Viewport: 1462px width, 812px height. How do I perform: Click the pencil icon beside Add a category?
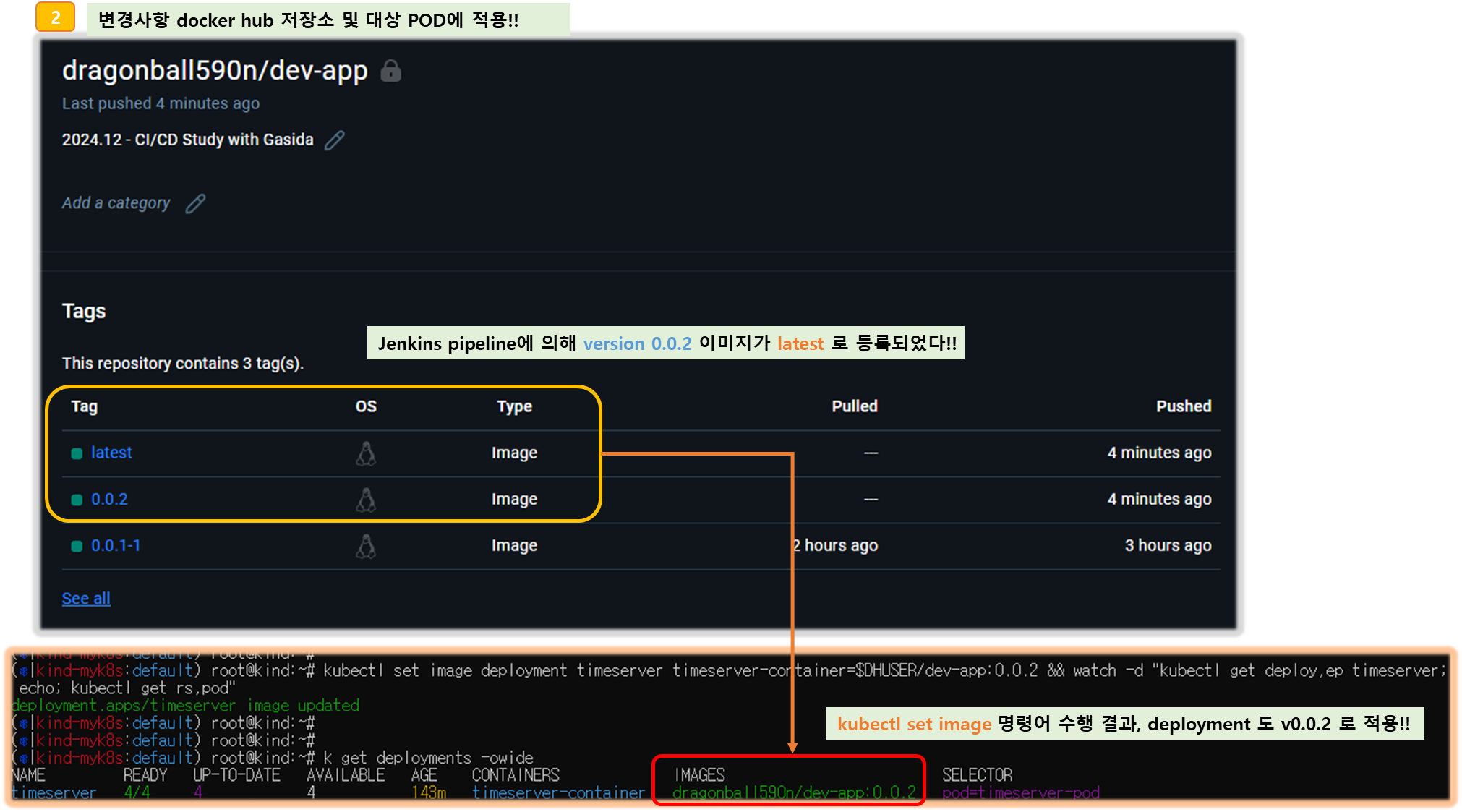(195, 203)
